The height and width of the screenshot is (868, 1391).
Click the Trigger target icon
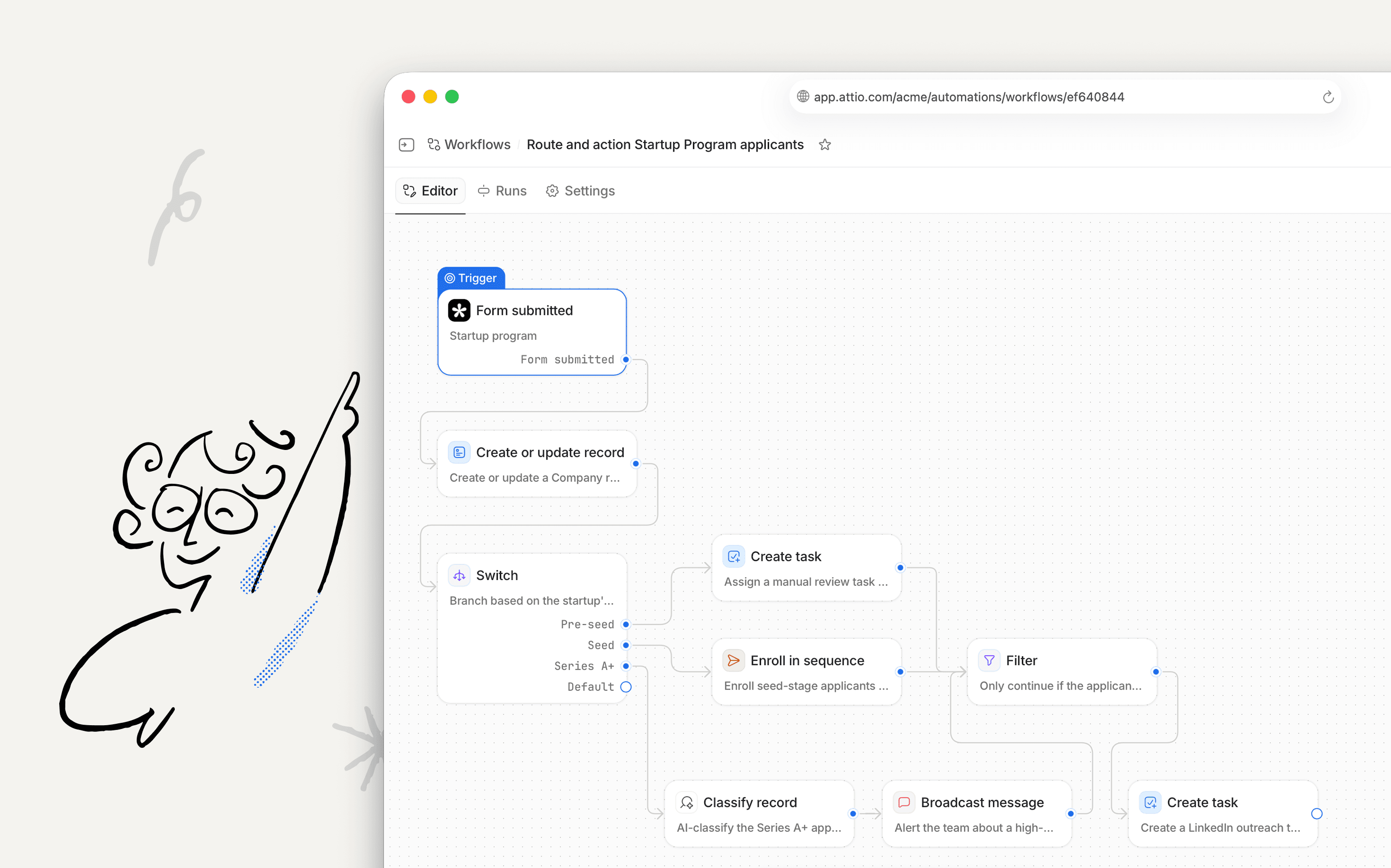coord(450,278)
